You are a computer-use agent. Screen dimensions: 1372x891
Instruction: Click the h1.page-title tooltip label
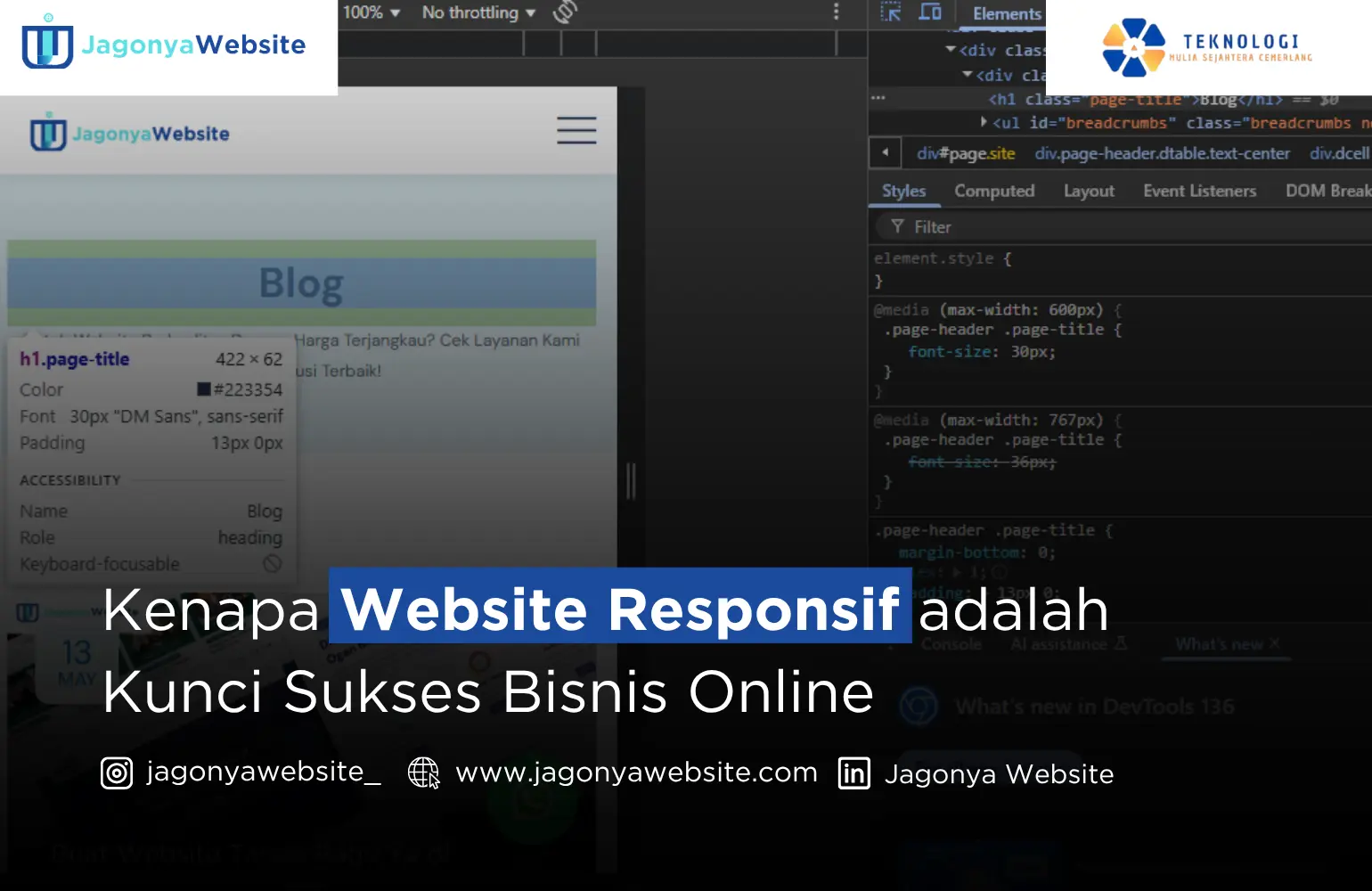tap(75, 359)
